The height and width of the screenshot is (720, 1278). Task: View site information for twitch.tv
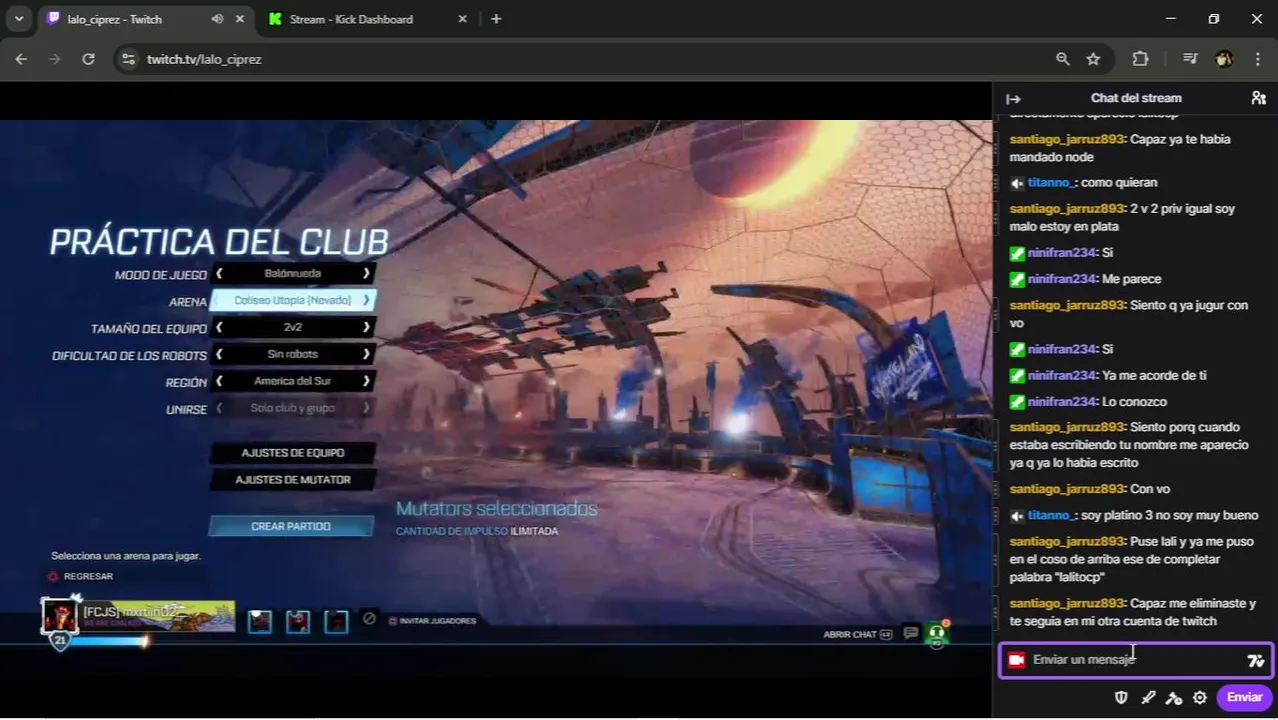tap(128, 59)
